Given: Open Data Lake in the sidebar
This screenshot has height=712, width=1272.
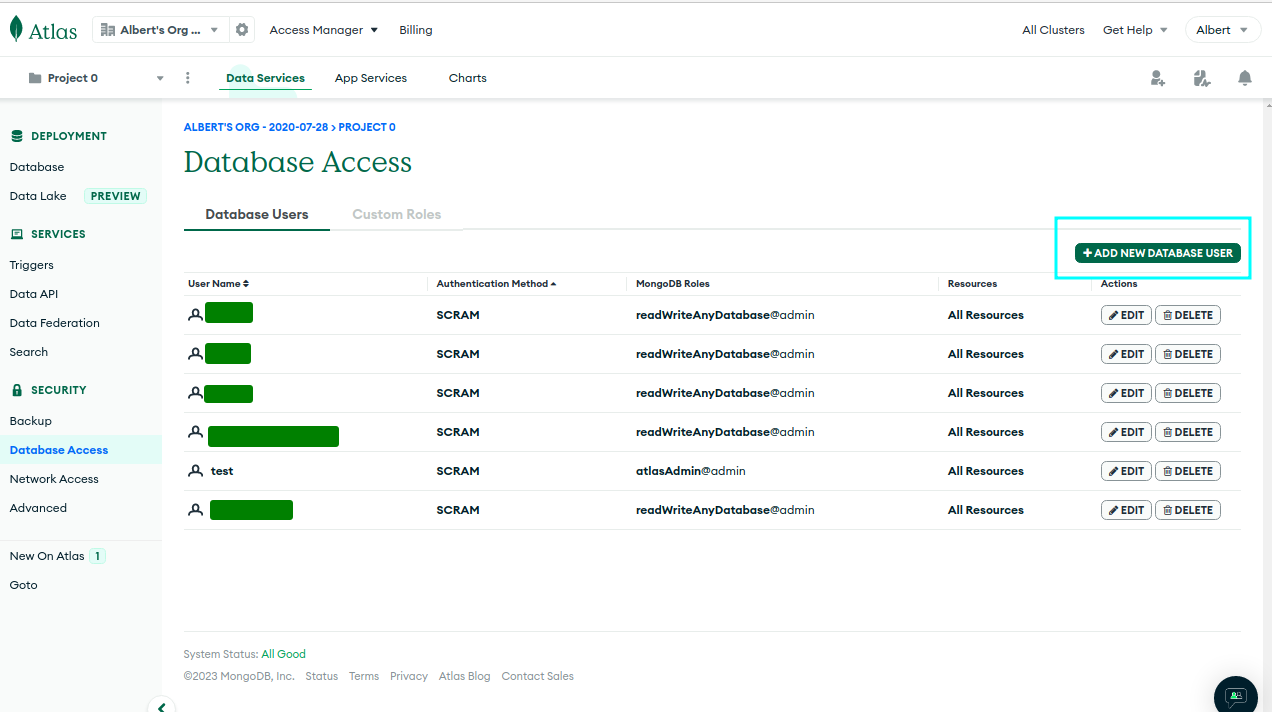Looking at the screenshot, I should [38, 196].
